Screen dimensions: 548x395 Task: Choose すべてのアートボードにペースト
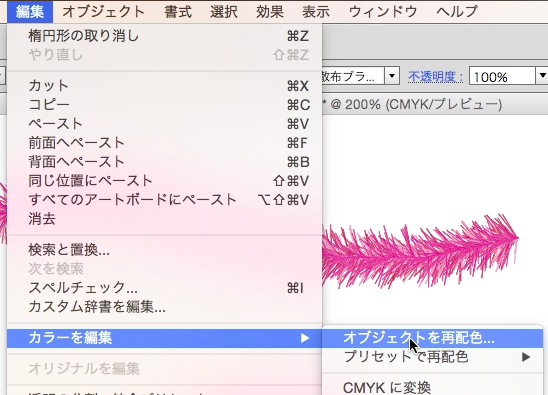(x=164, y=200)
